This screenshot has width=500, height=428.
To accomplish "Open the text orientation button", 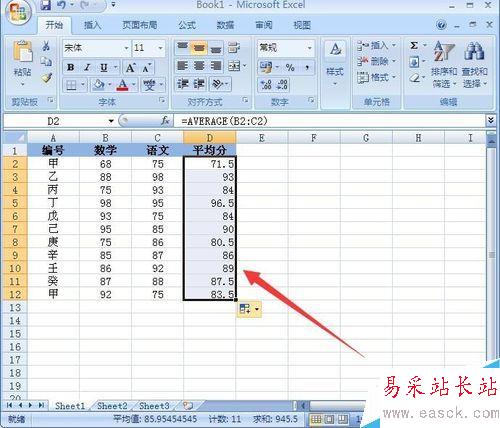I will pyautogui.click(x=218, y=84).
